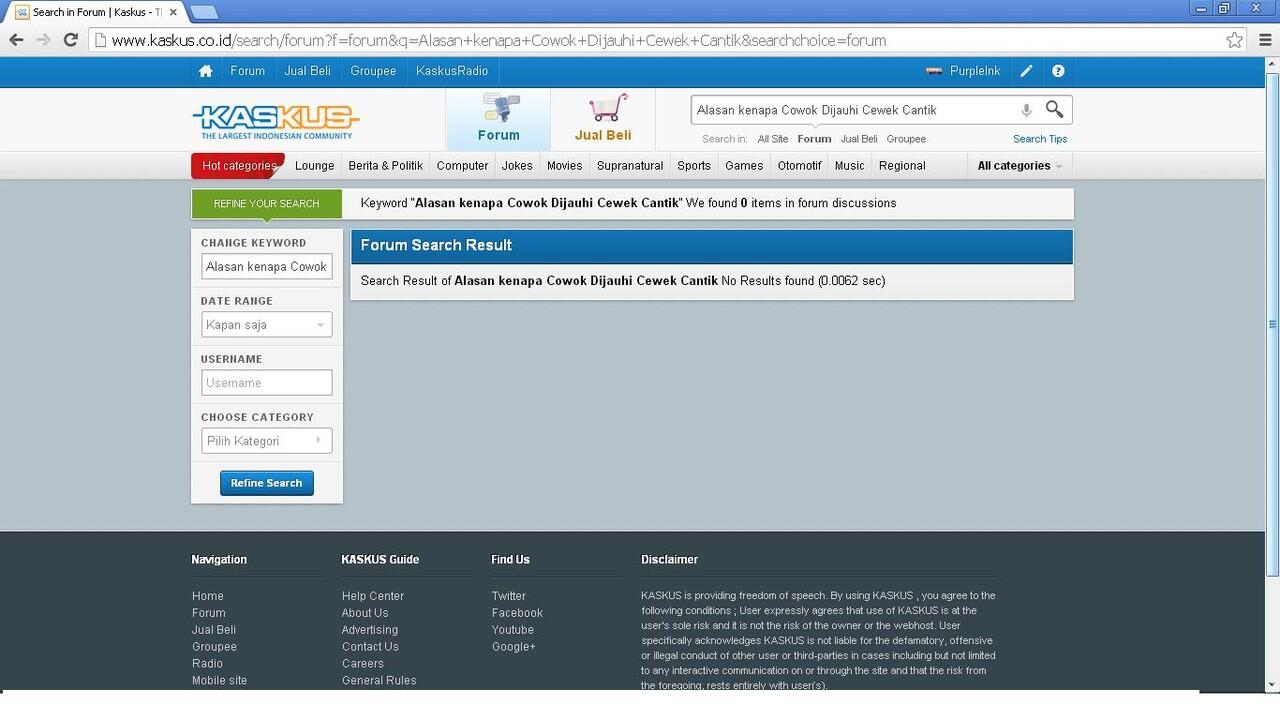The image size is (1280, 720).
Task: Open the Otomotif category
Action: [x=799, y=166]
